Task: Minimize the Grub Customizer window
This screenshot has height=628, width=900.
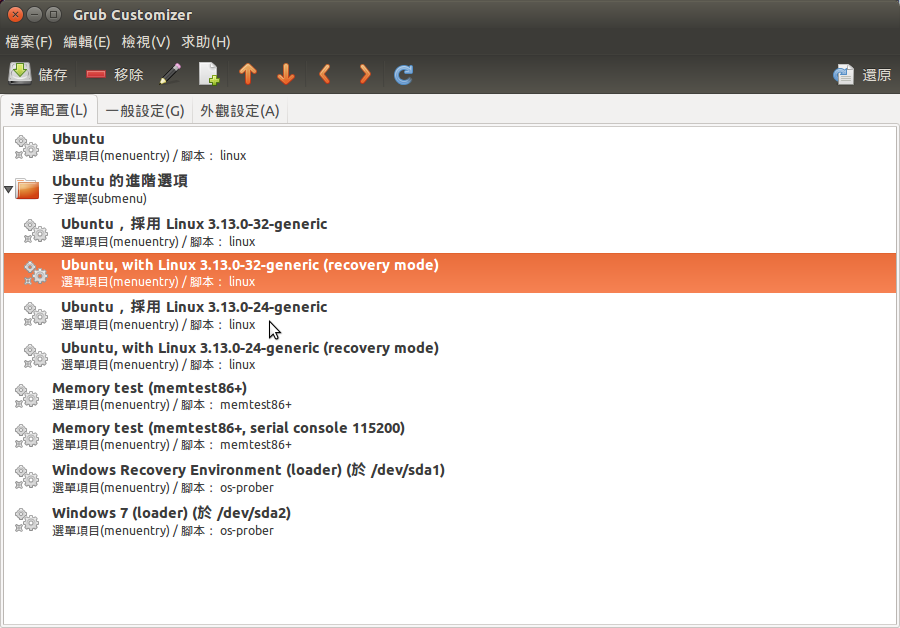Action: click(x=34, y=14)
